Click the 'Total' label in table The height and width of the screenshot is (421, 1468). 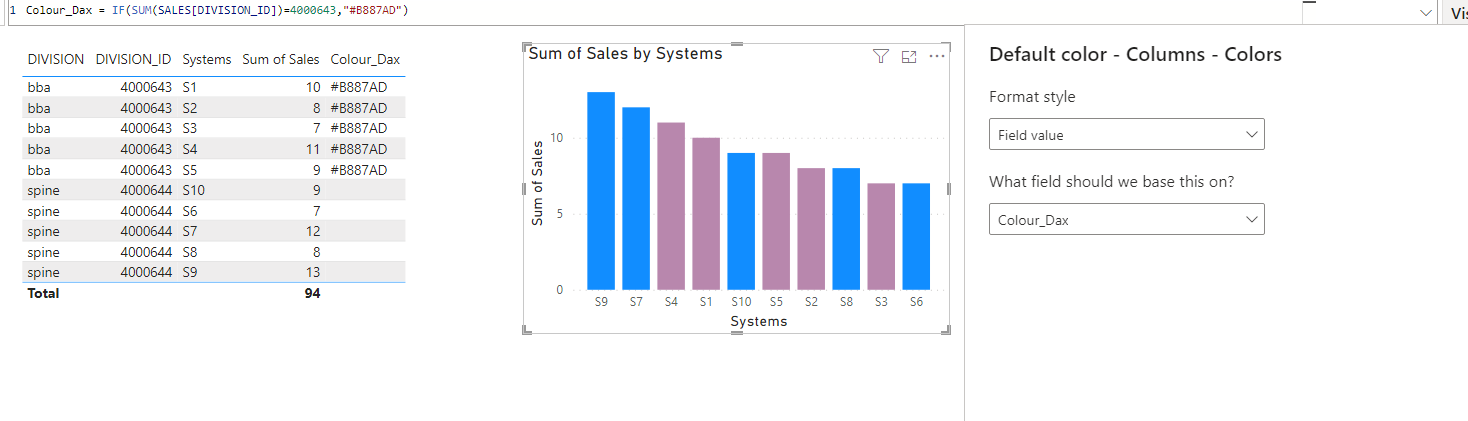[x=43, y=293]
